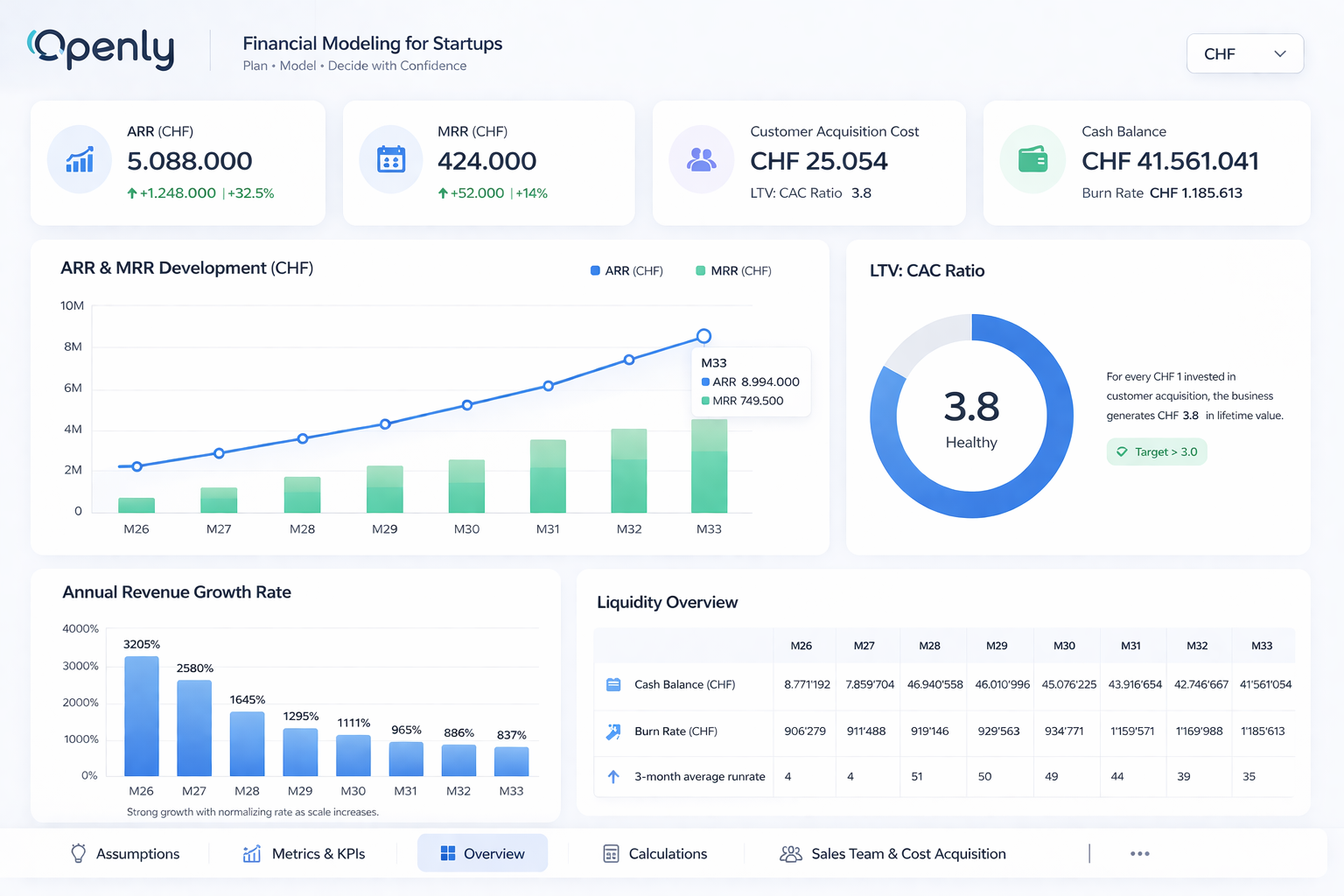Click the Openly logo
This screenshot has width=1344, height=896.
click(100, 49)
